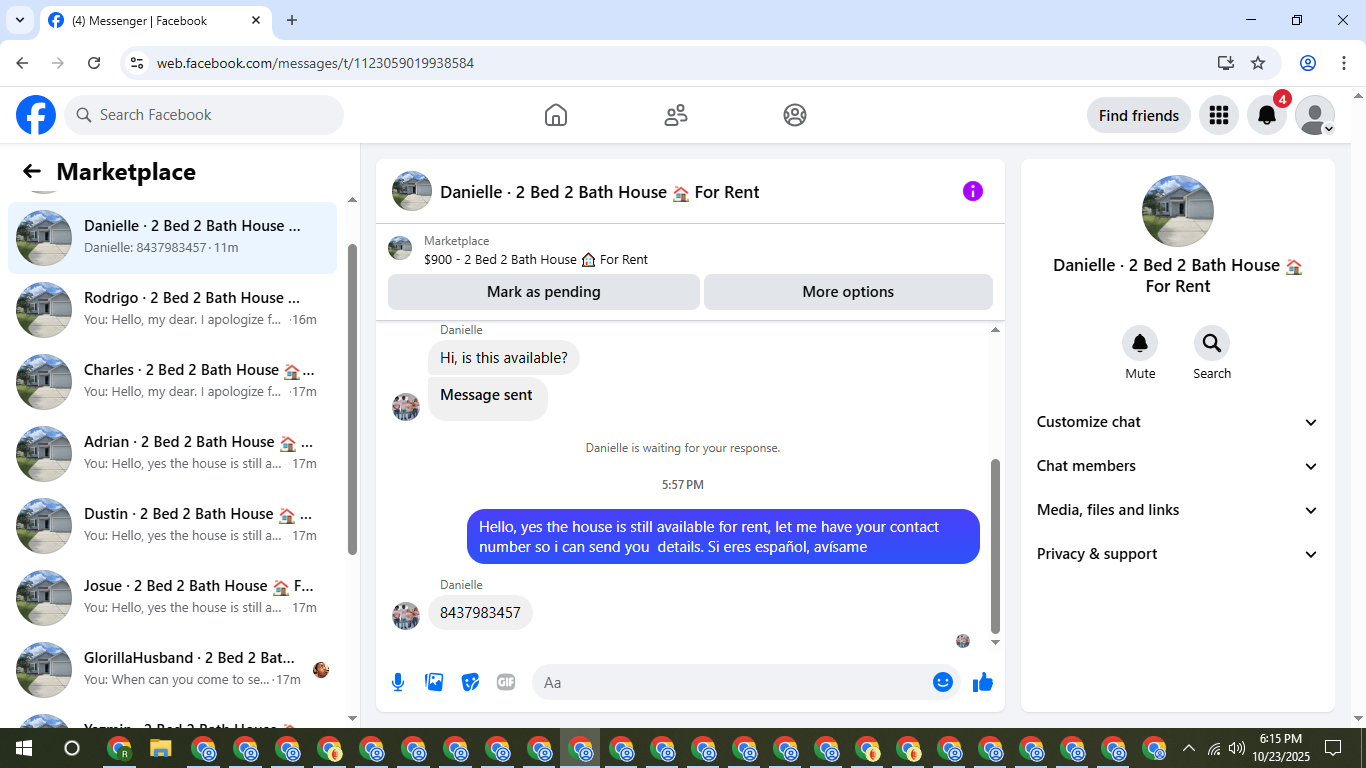Screen dimensions: 1366x768
Task: Click More options button
Action: pyautogui.click(x=848, y=292)
